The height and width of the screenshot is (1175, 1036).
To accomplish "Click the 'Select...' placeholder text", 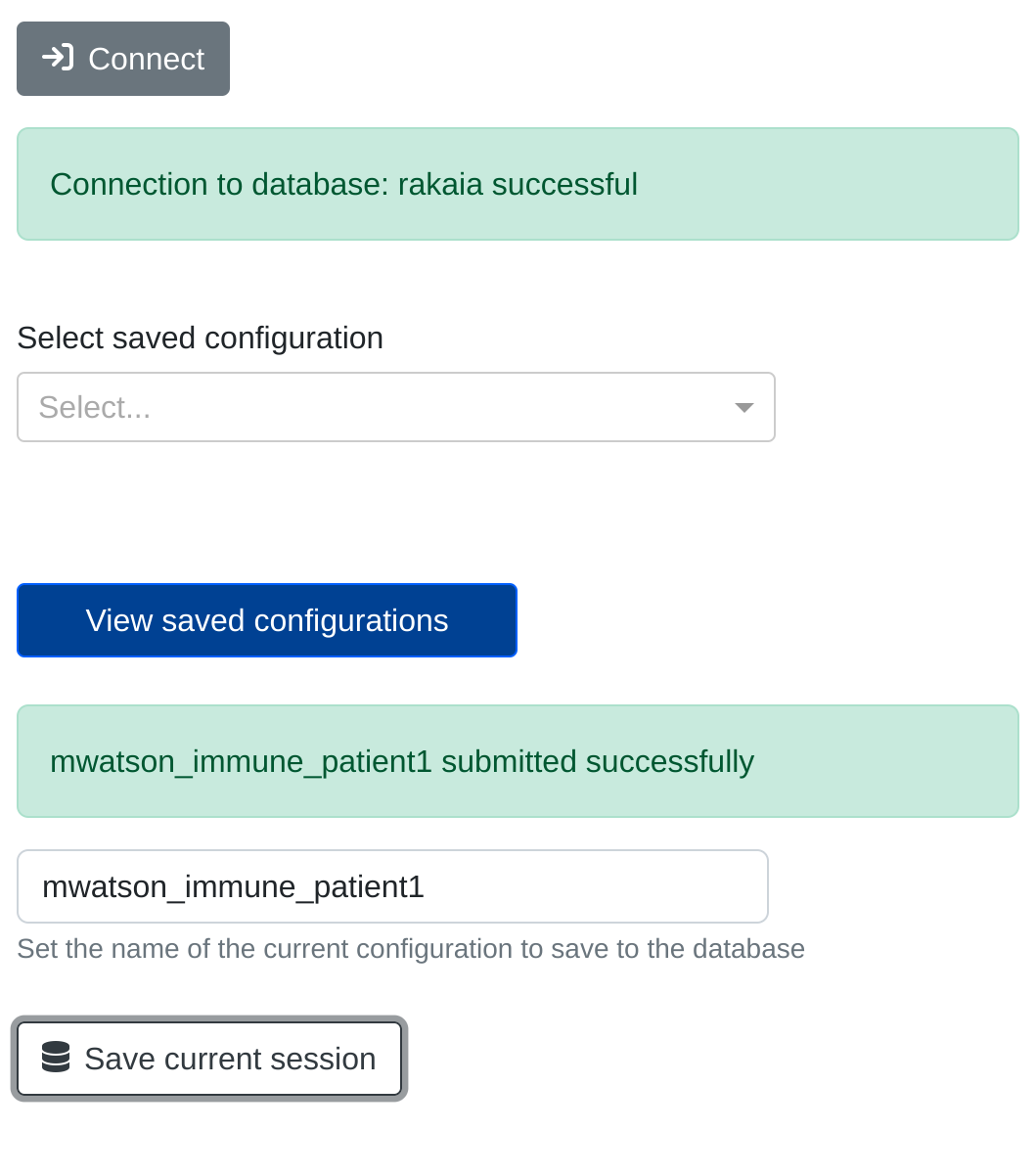I will [95, 407].
